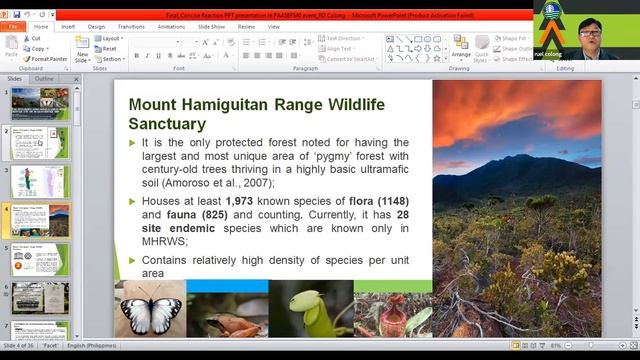Click the Reset slide button
The width and height of the screenshot is (640, 360).
pyautogui.click(x=106, y=49)
